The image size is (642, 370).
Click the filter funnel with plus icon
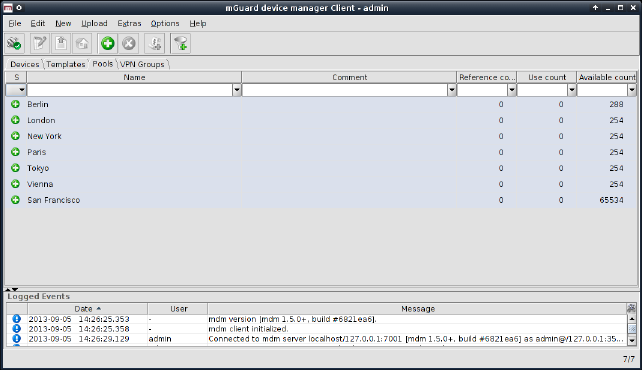(181, 43)
